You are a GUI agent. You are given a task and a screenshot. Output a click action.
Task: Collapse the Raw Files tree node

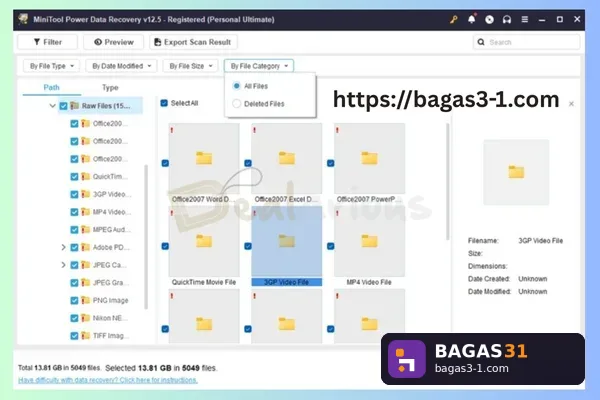click(x=52, y=106)
